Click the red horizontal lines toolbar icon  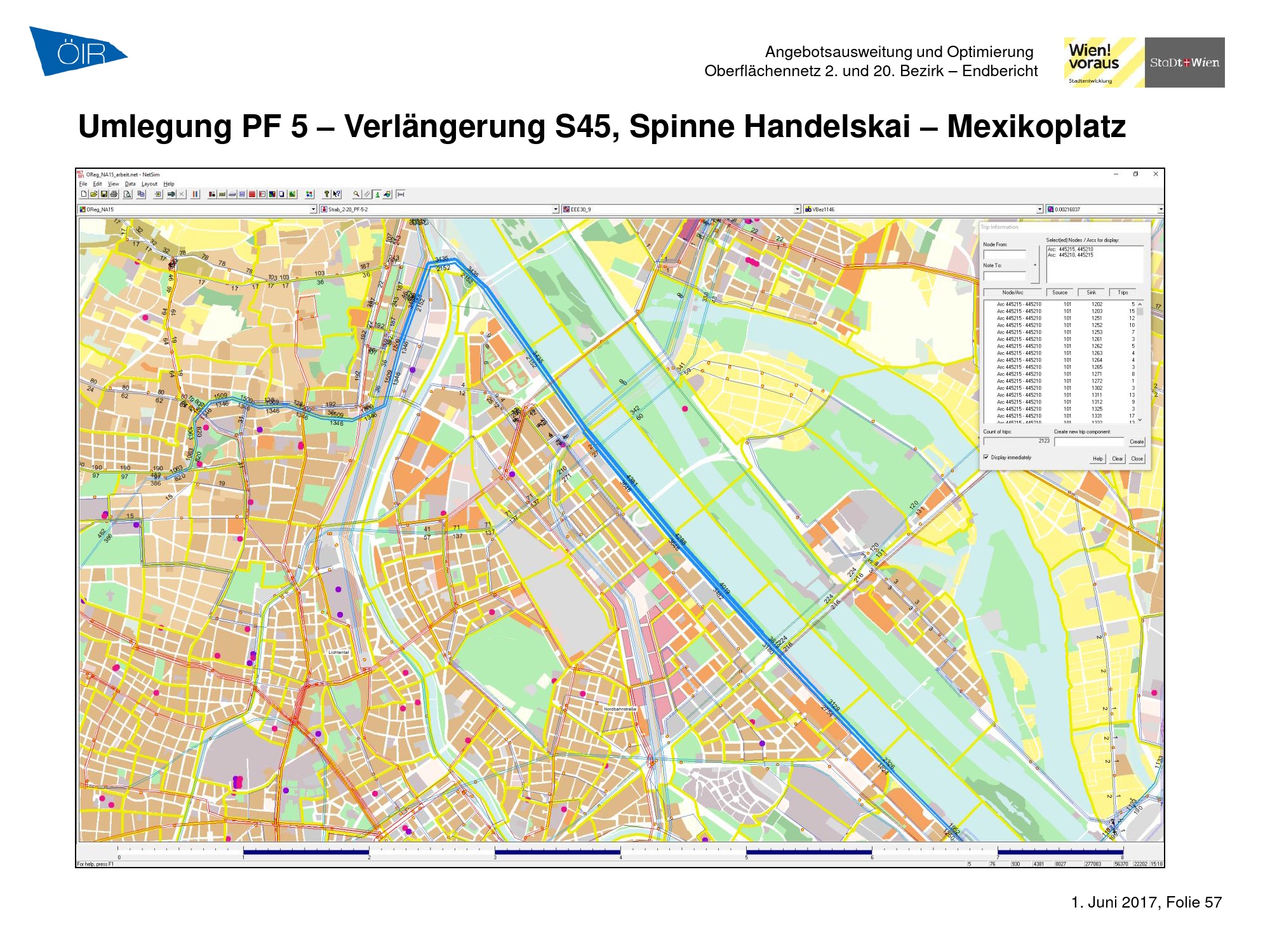point(251,194)
